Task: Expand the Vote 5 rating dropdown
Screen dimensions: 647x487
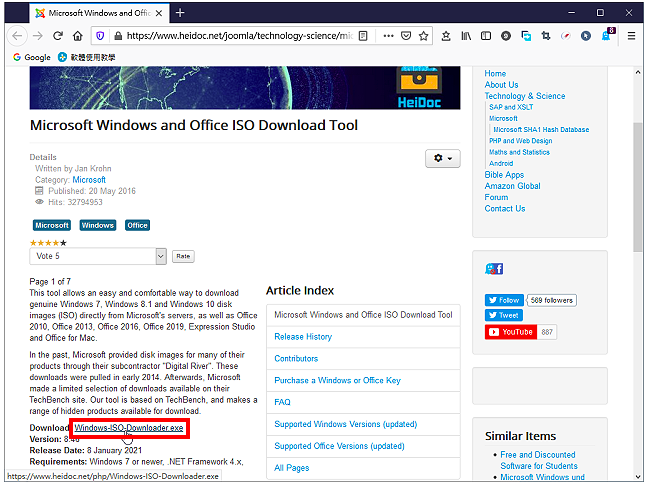Action: click(x=98, y=256)
